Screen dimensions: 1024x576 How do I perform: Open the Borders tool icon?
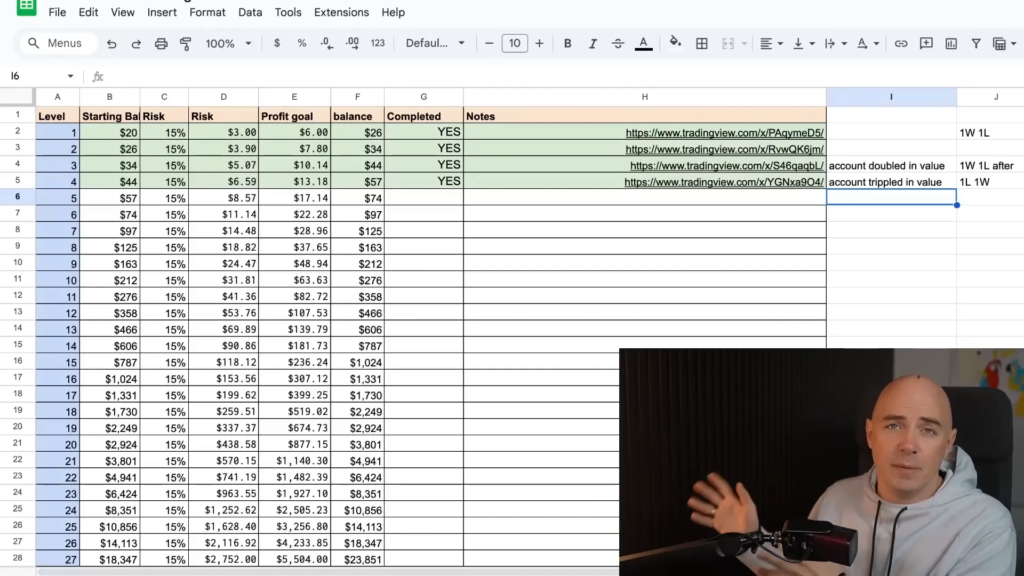pos(702,44)
